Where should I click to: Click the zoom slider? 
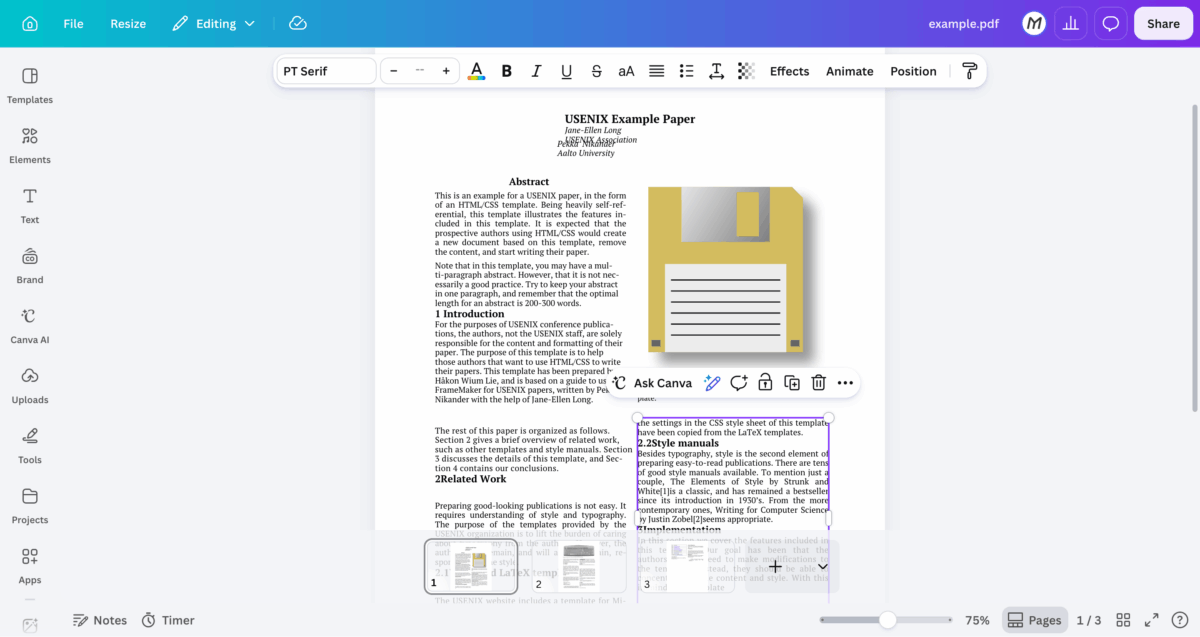coord(887,620)
